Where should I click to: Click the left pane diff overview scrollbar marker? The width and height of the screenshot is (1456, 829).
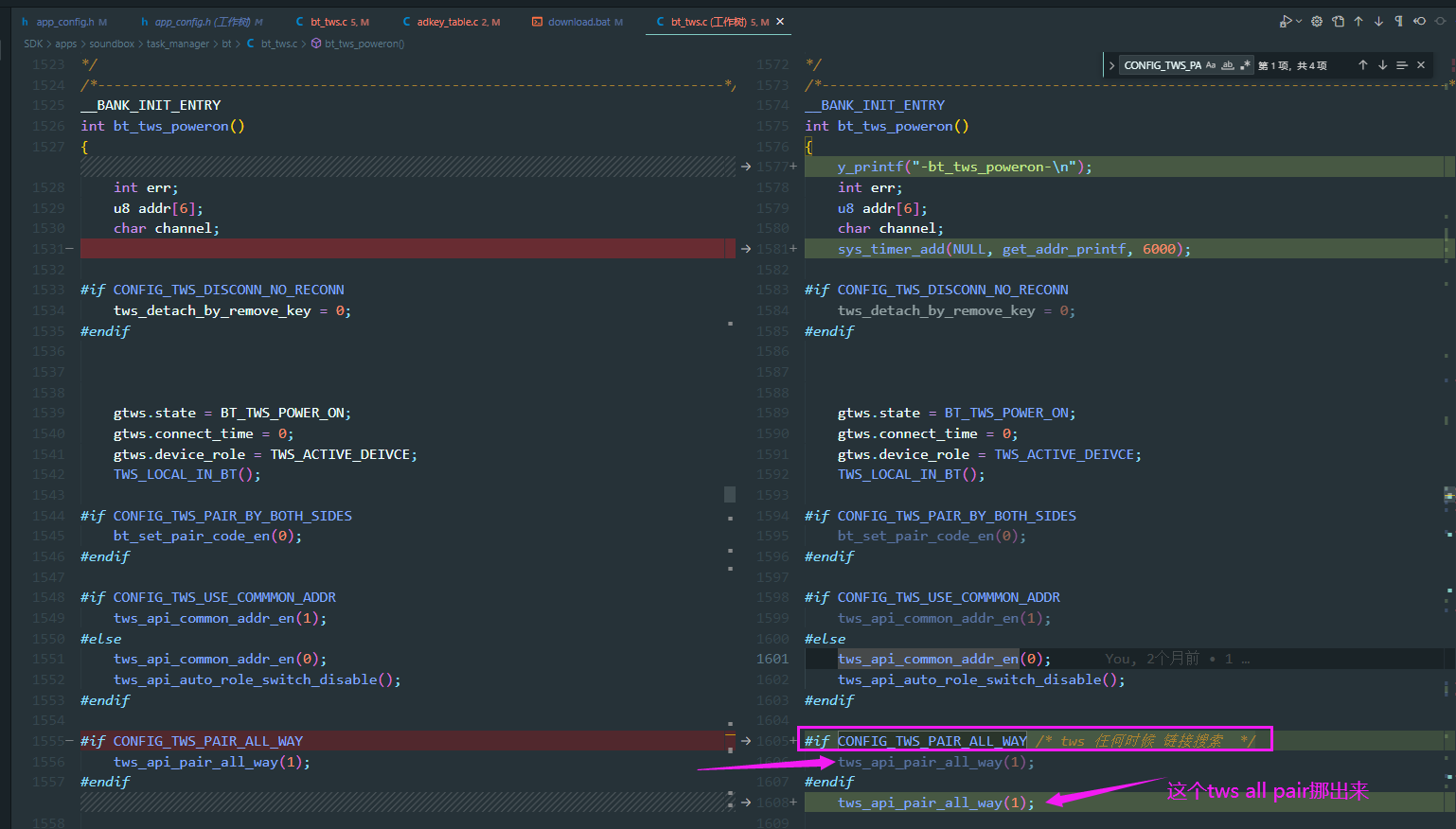(x=730, y=494)
